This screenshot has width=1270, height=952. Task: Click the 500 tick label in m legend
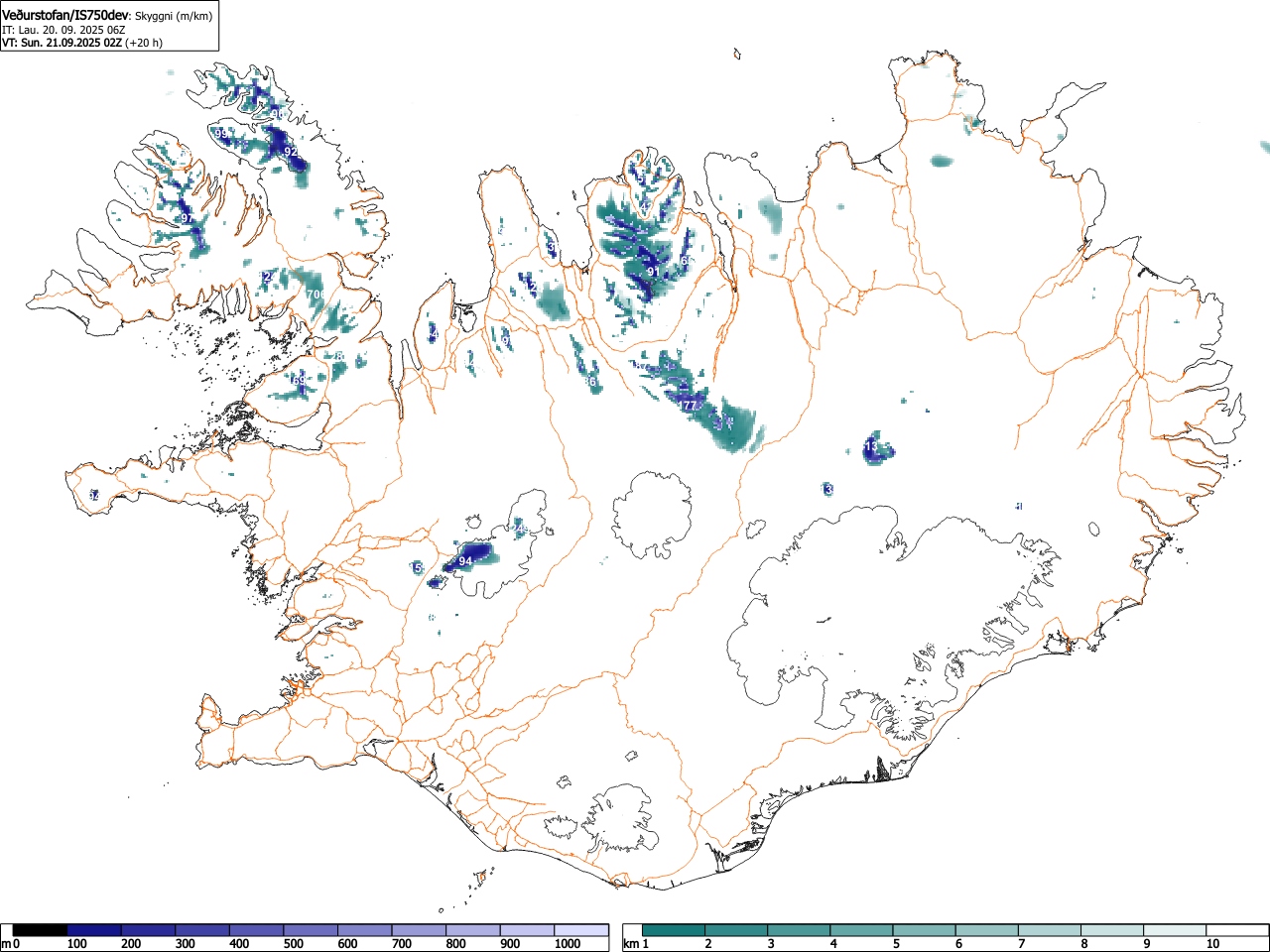tap(293, 944)
